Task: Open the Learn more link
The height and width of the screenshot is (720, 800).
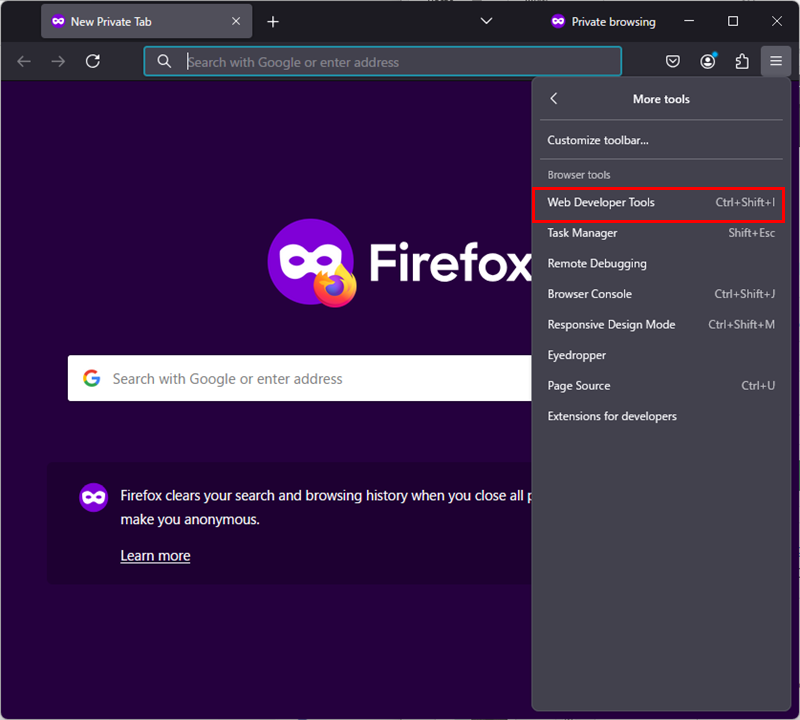Action: [x=155, y=555]
